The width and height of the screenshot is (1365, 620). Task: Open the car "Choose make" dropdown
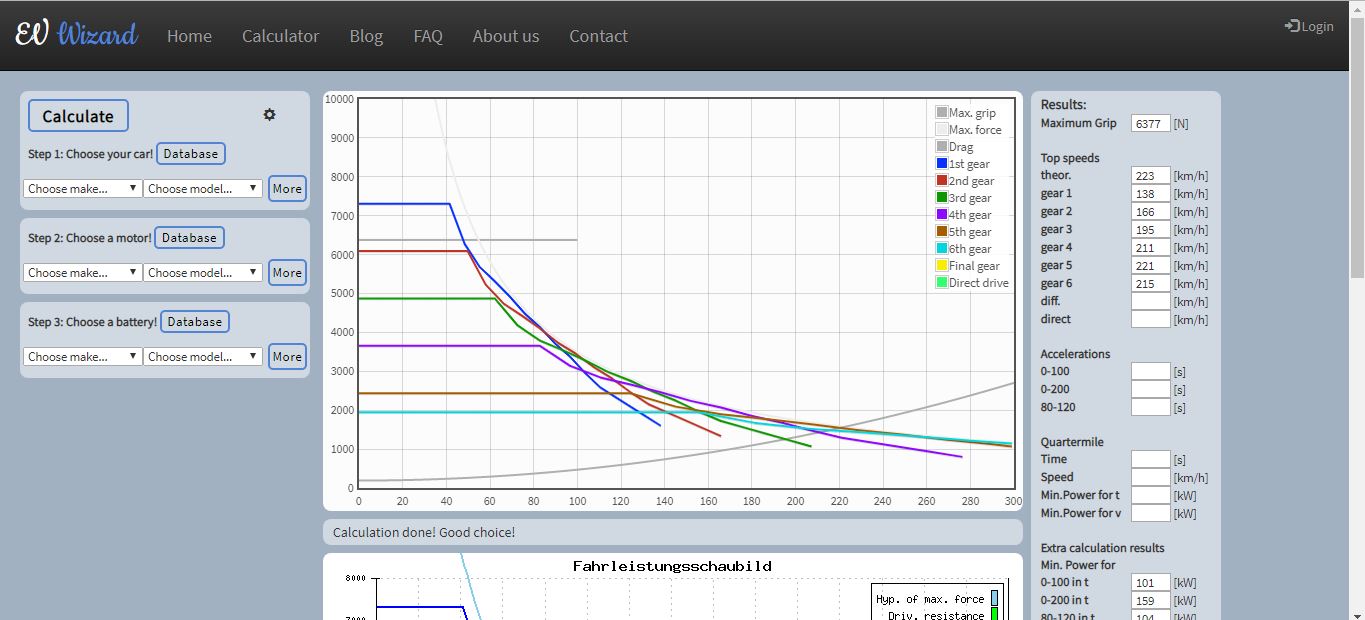pos(82,188)
